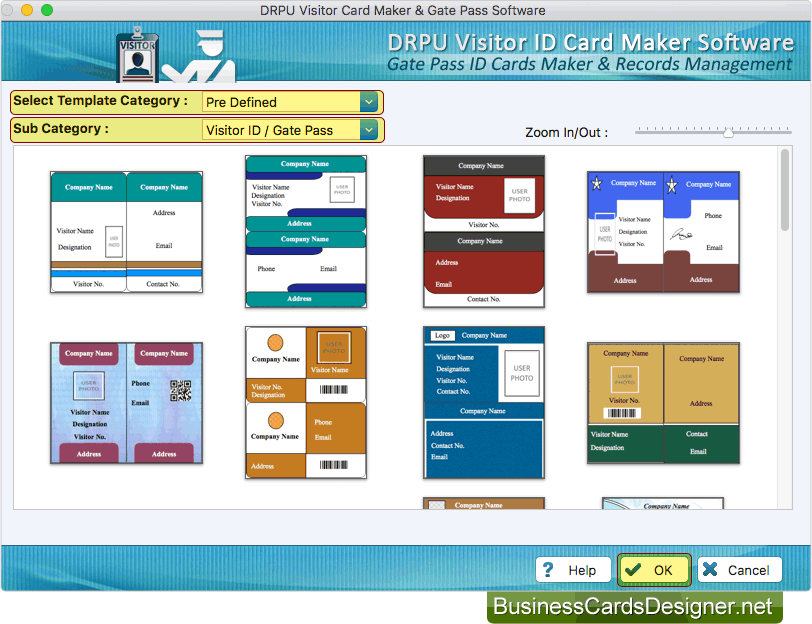The image size is (812, 624).
Task: Select the dark blue Logo card template
Action: point(484,402)
